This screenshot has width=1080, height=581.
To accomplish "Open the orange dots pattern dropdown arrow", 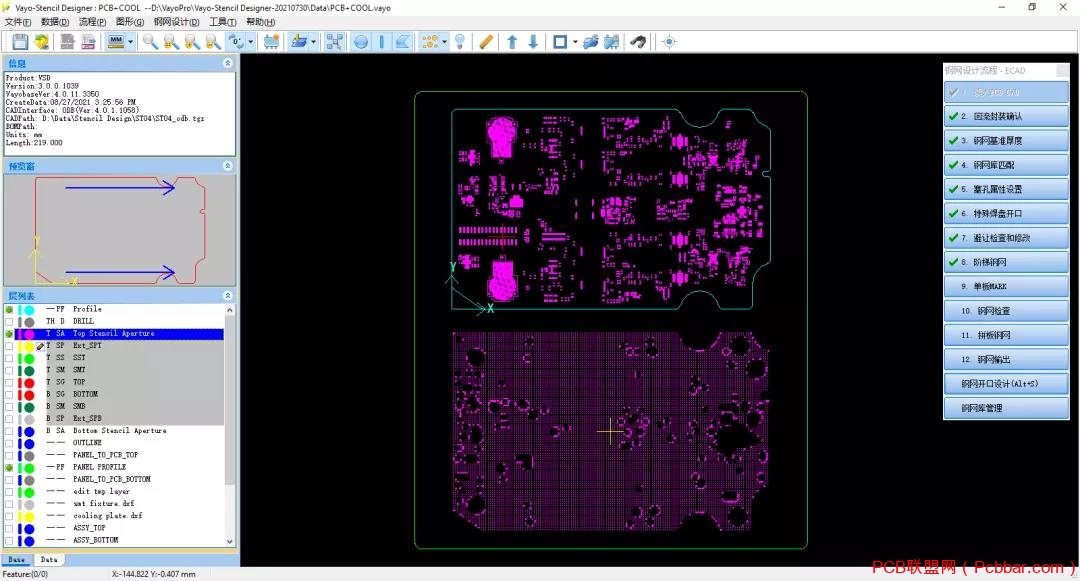I will pos(444,42).
